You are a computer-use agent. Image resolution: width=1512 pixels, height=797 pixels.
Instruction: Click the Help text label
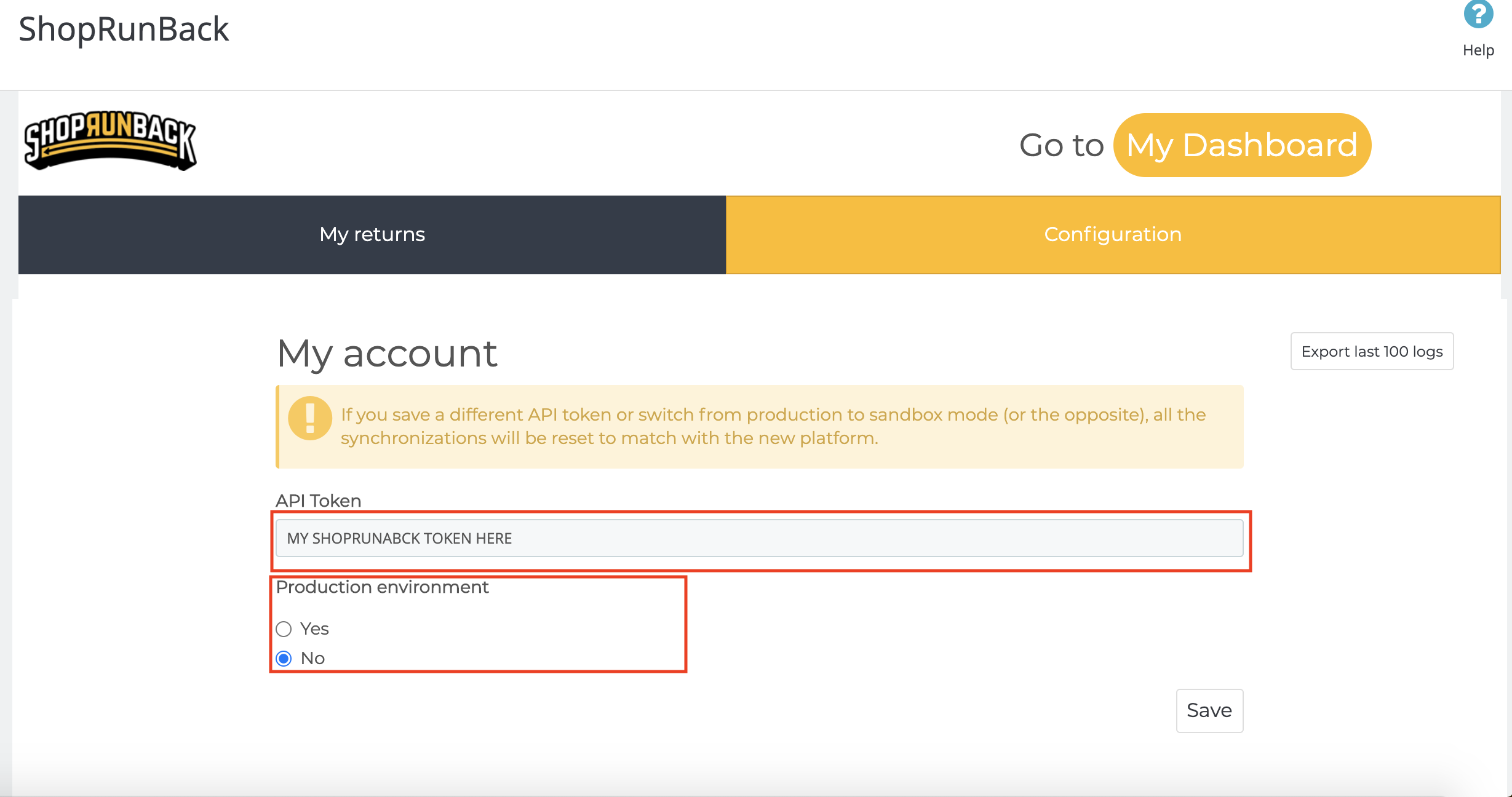[x=1478, y=50]
